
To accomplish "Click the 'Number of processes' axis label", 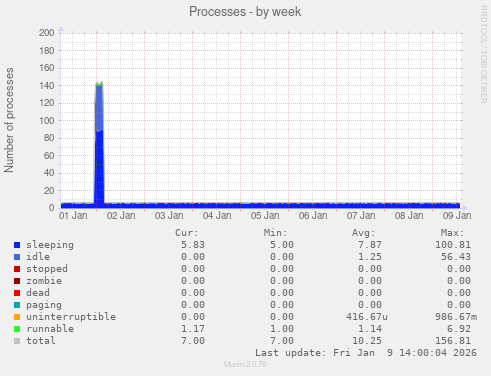I will pos(9,120).
